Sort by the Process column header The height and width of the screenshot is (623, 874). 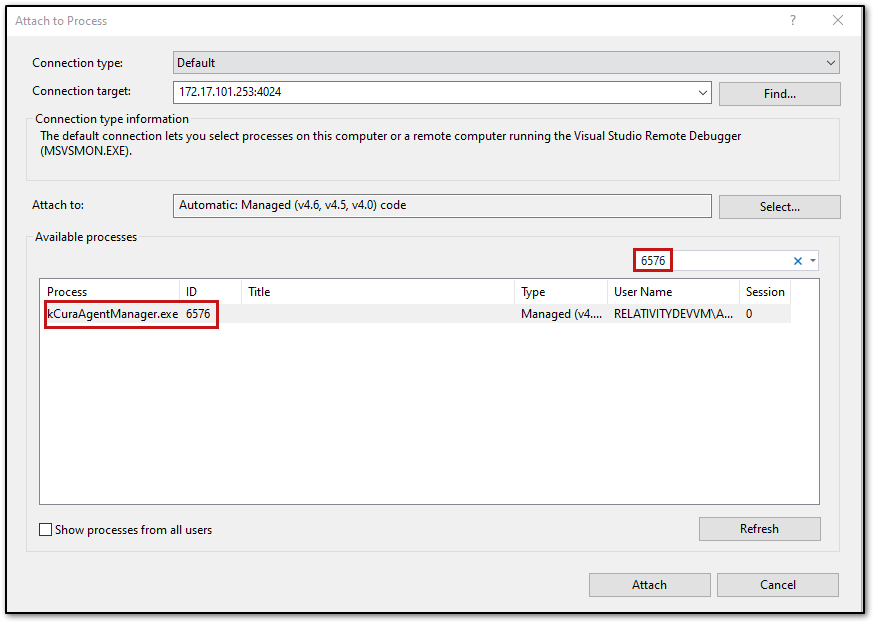coord(110,291)
